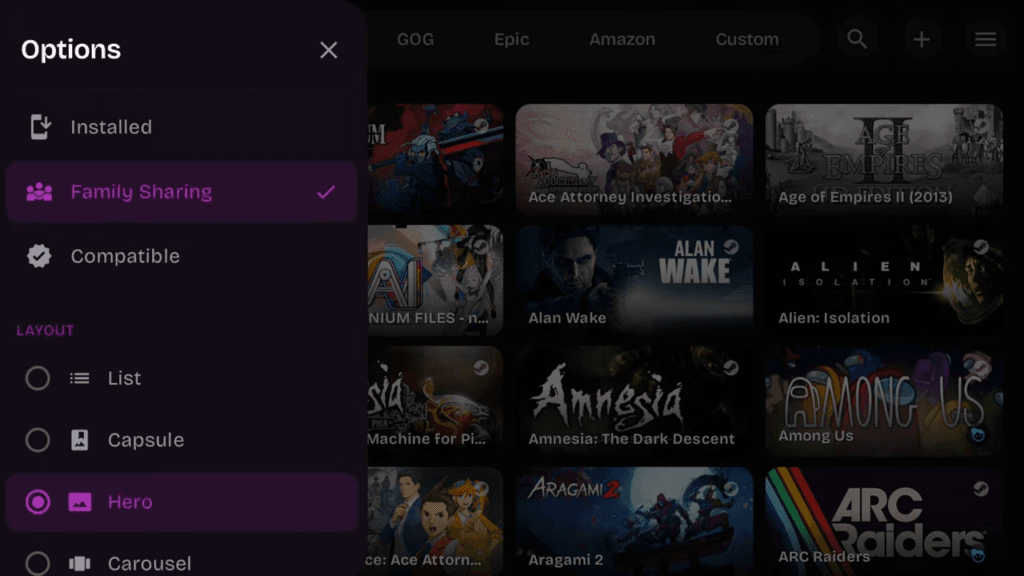The image size is (1024, 576).
Task: Open the NIUM FILES game card
Action: tap(435, 280)
